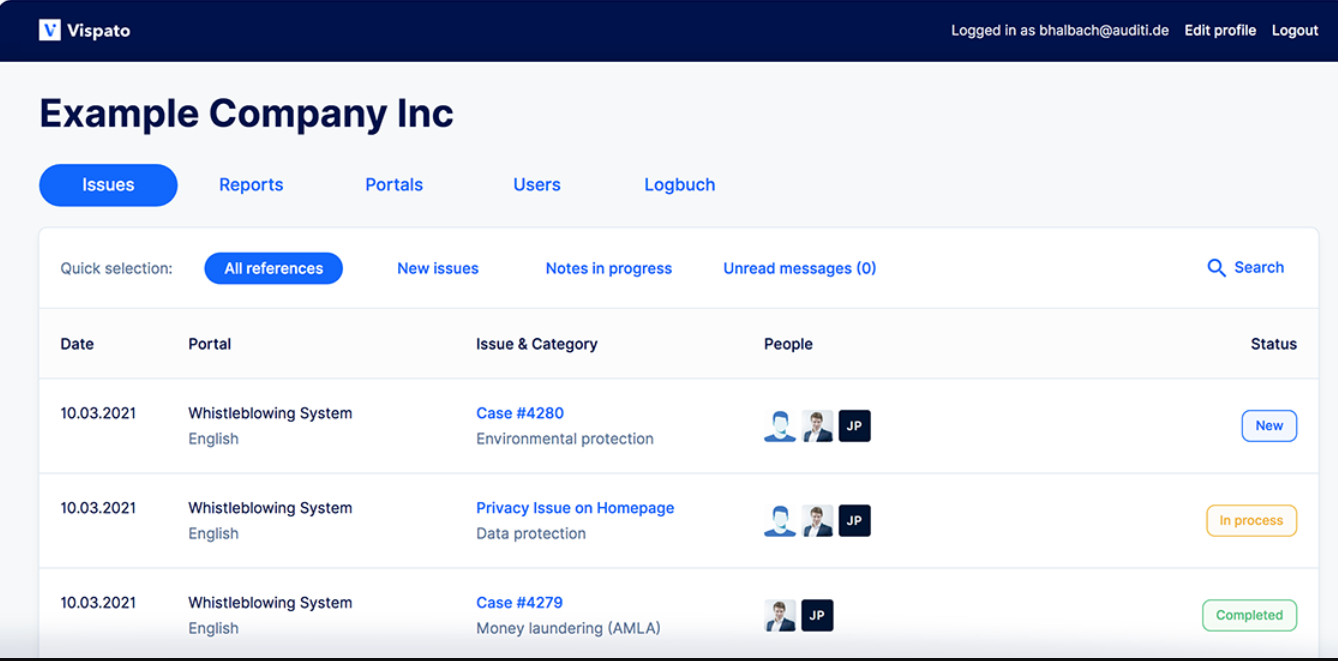Enable the Notes in progress filter

(608, 268)
